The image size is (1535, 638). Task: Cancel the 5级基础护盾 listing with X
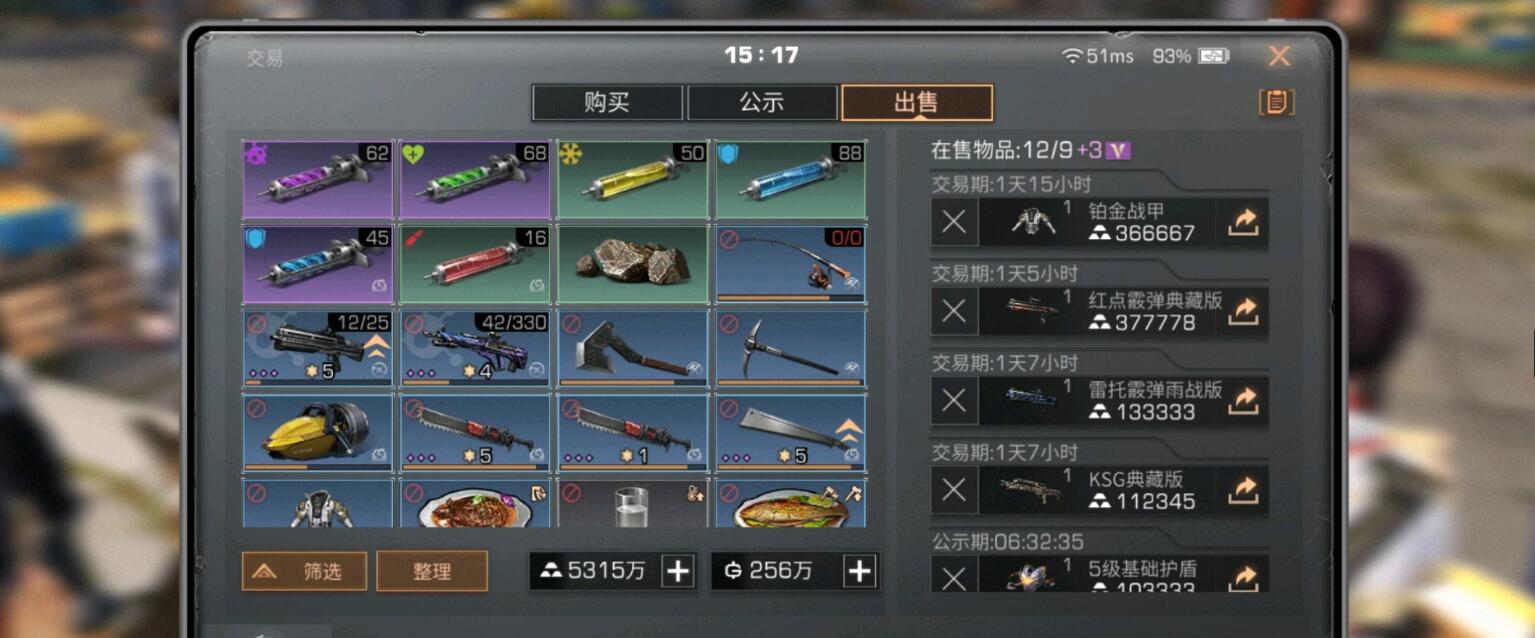954,575
